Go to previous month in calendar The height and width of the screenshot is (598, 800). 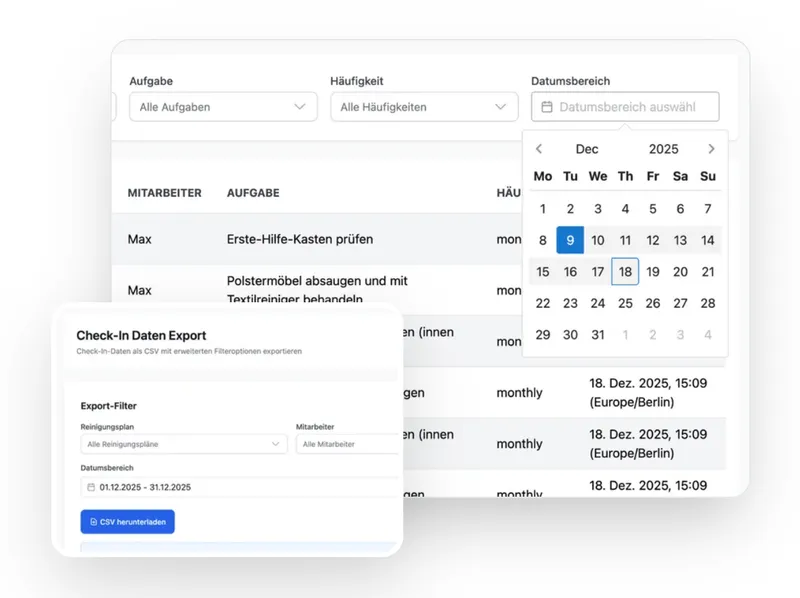pyautogui.click(x=539, y=149)
